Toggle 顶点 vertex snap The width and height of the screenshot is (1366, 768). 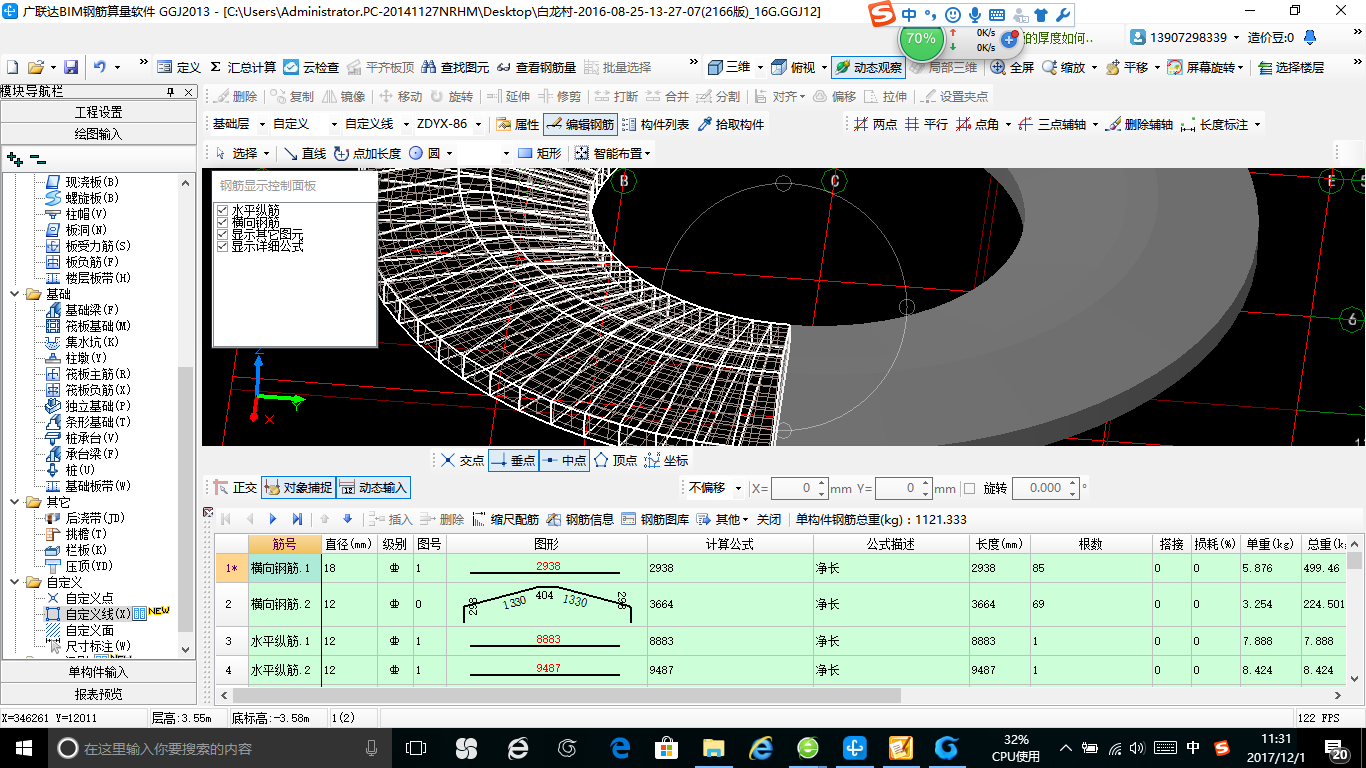[615, 460]
